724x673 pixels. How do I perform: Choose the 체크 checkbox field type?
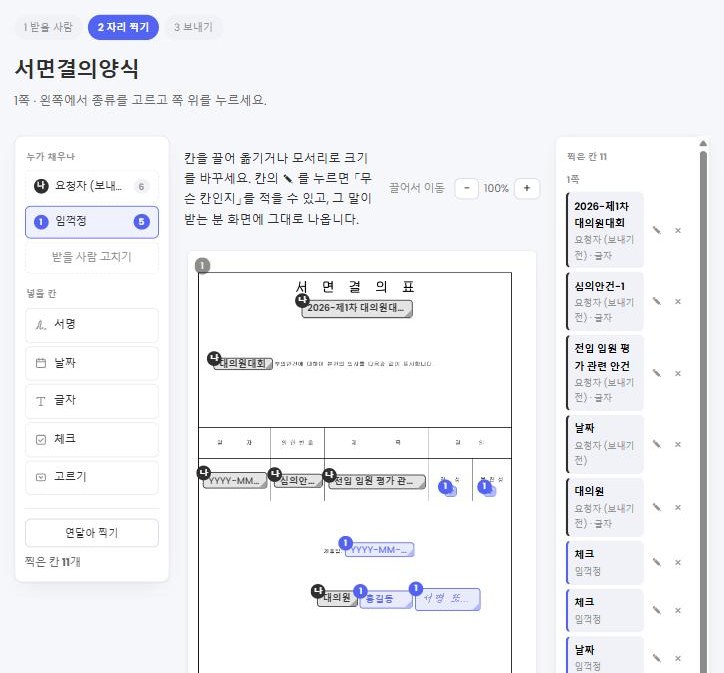tap(92, 439)
